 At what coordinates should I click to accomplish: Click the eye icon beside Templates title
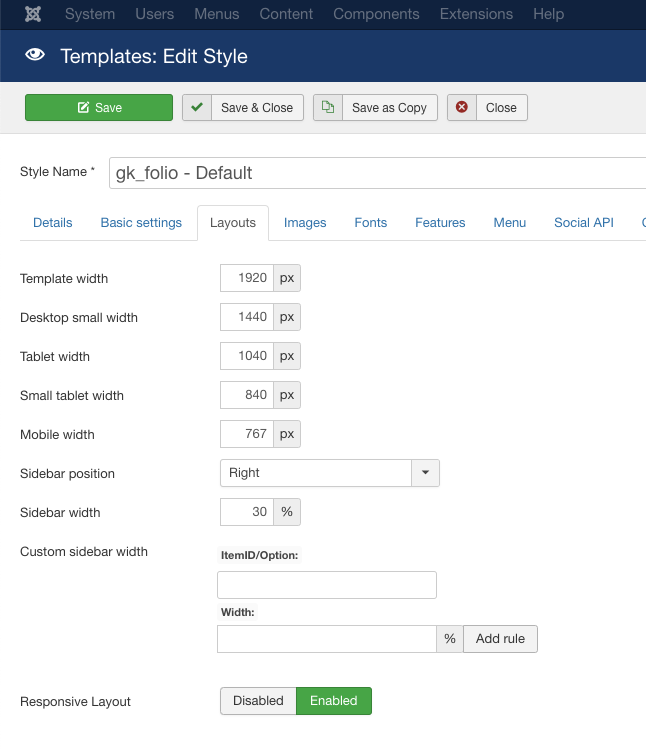click(x=35, y=56)
